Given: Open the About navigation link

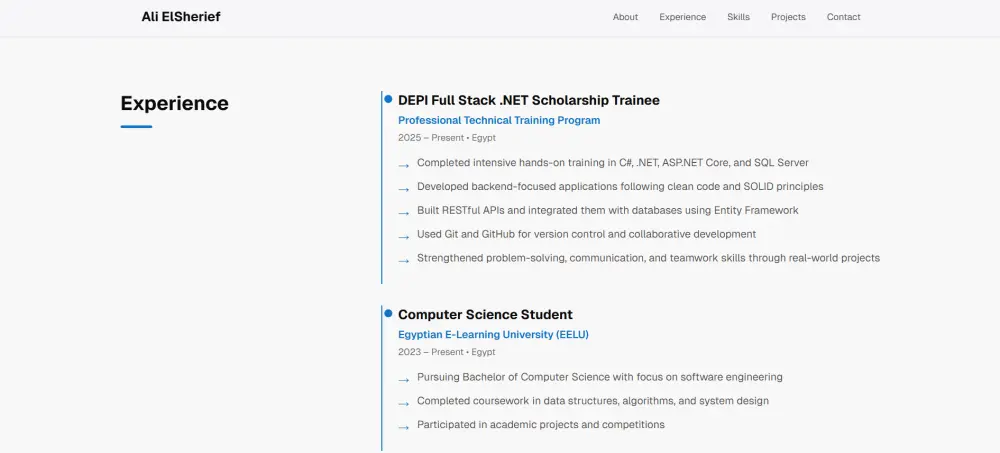Looking at the screenshot, I should tap(625, 17).
